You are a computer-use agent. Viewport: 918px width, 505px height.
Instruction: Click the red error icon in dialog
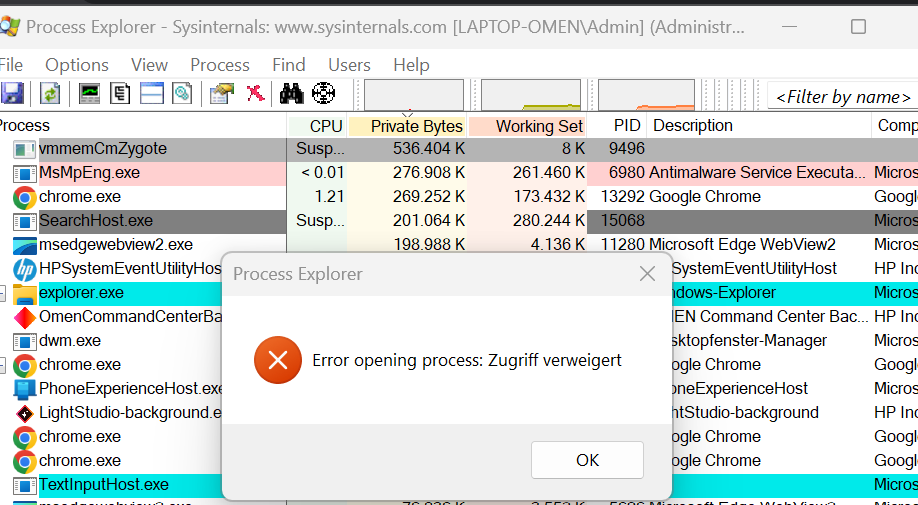tap(278, 360)
